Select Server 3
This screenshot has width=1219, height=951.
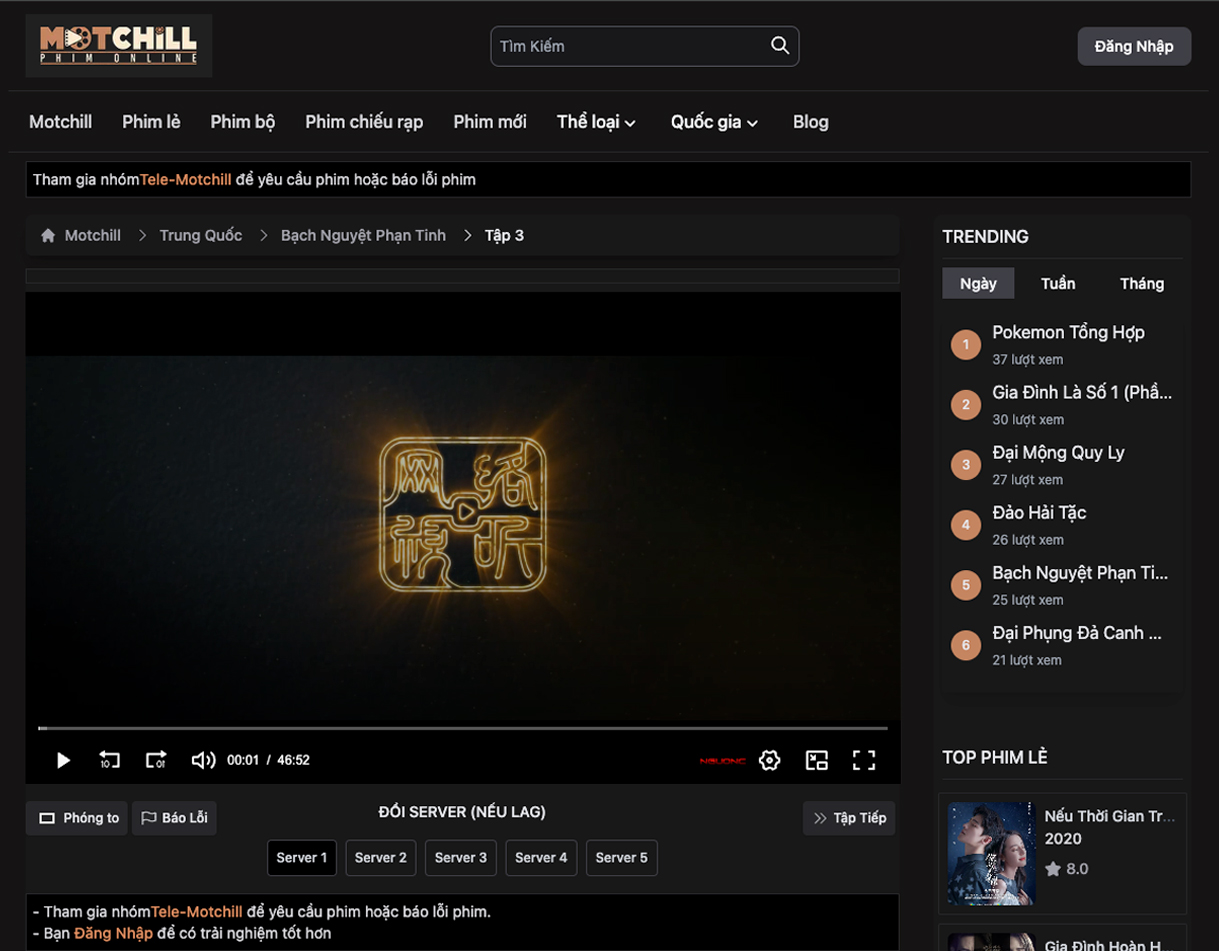point(461,858)
